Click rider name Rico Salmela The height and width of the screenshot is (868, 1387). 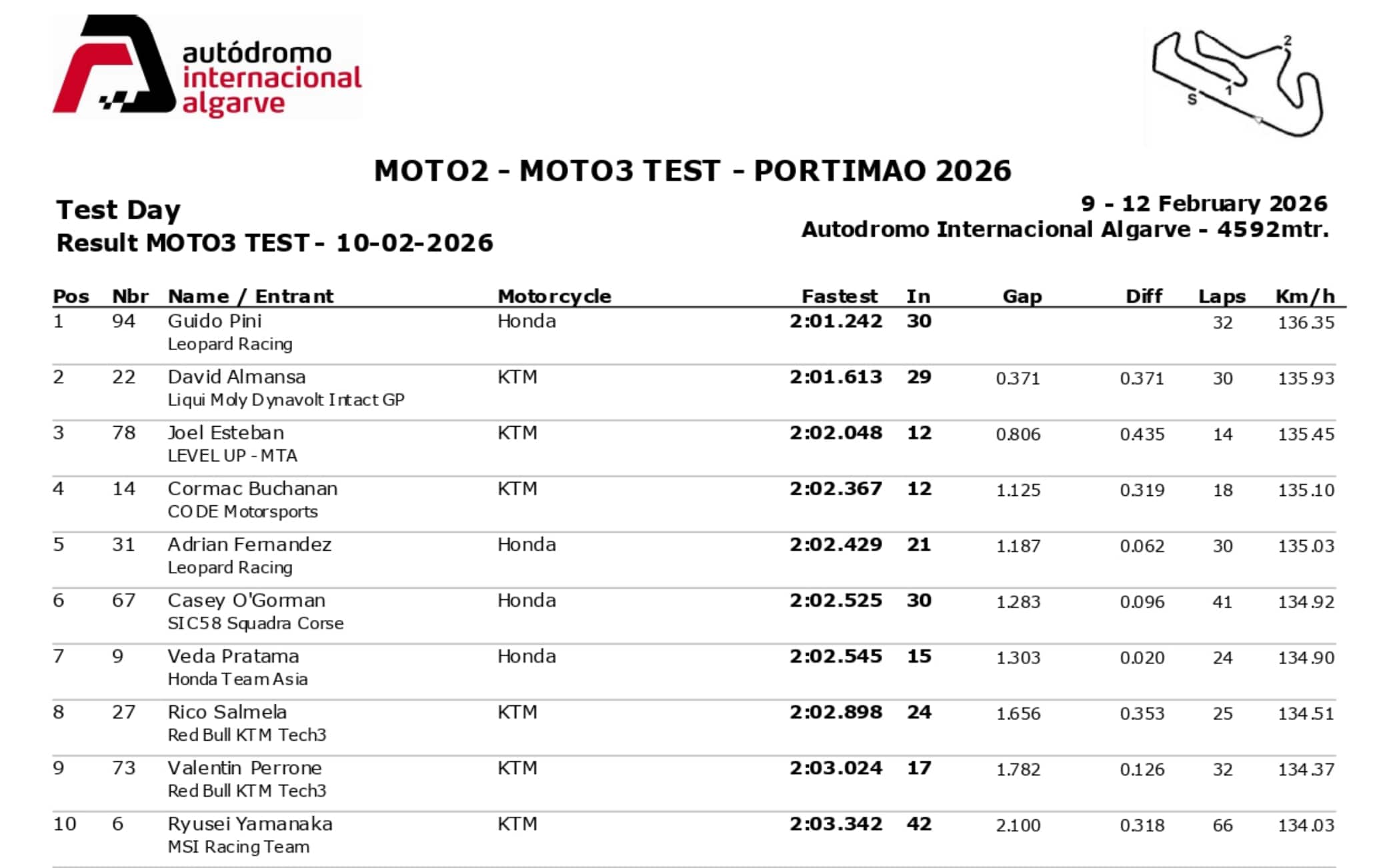click(227, 712)
